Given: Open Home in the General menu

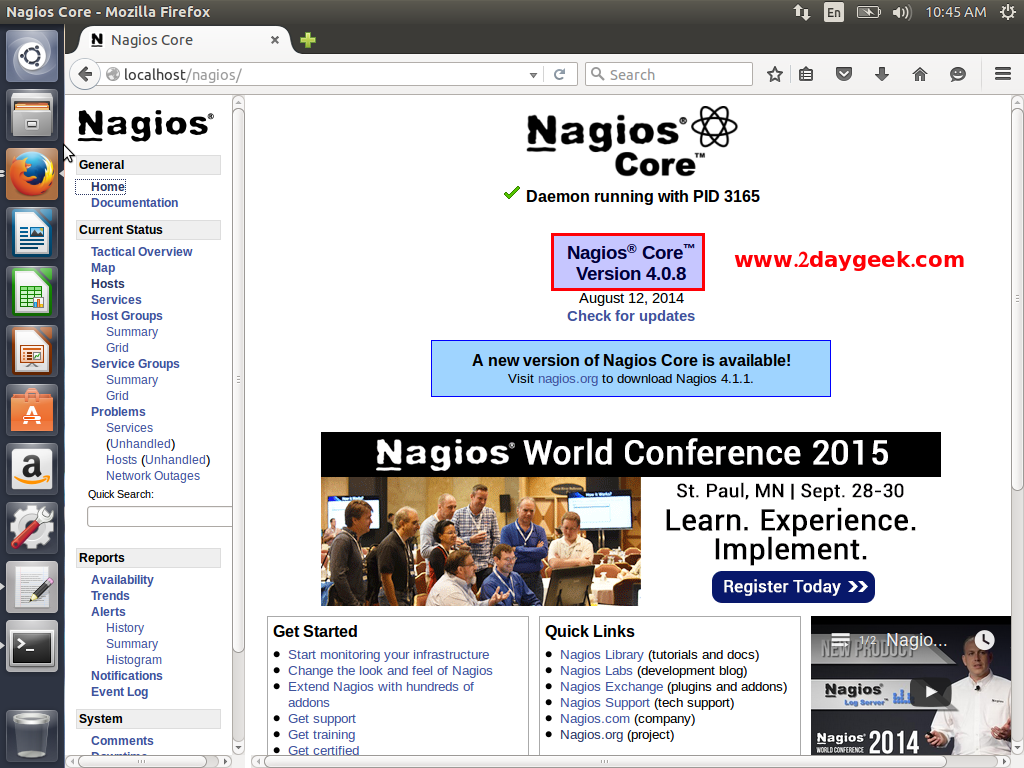Looking at the screenshot, I should coord(108,187).
